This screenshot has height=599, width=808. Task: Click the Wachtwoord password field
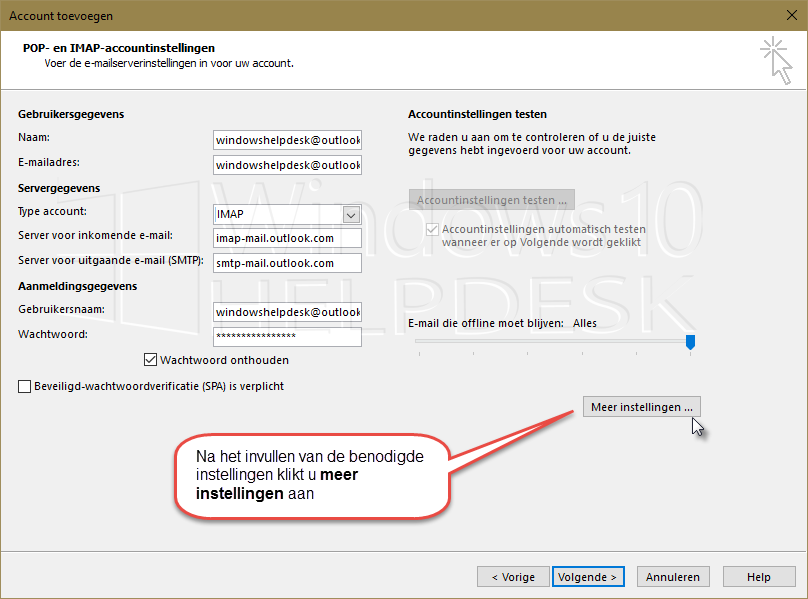click(287, 337)
